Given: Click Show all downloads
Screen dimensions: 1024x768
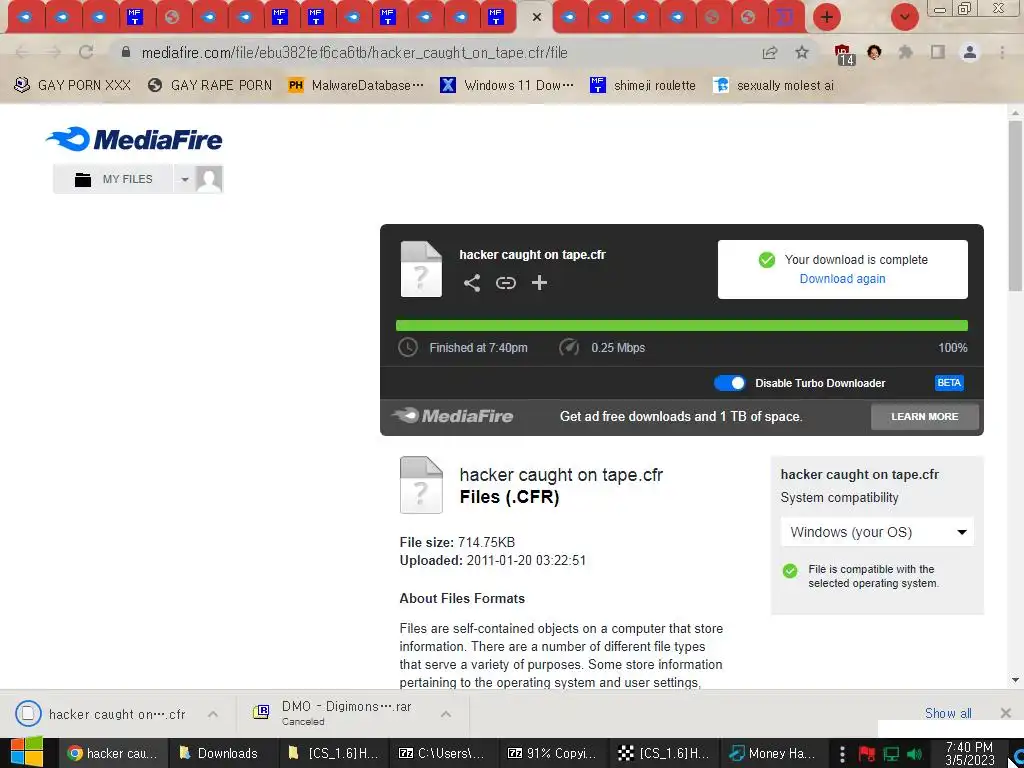Looking at the screenshot, I should click(x=948, y=713).
